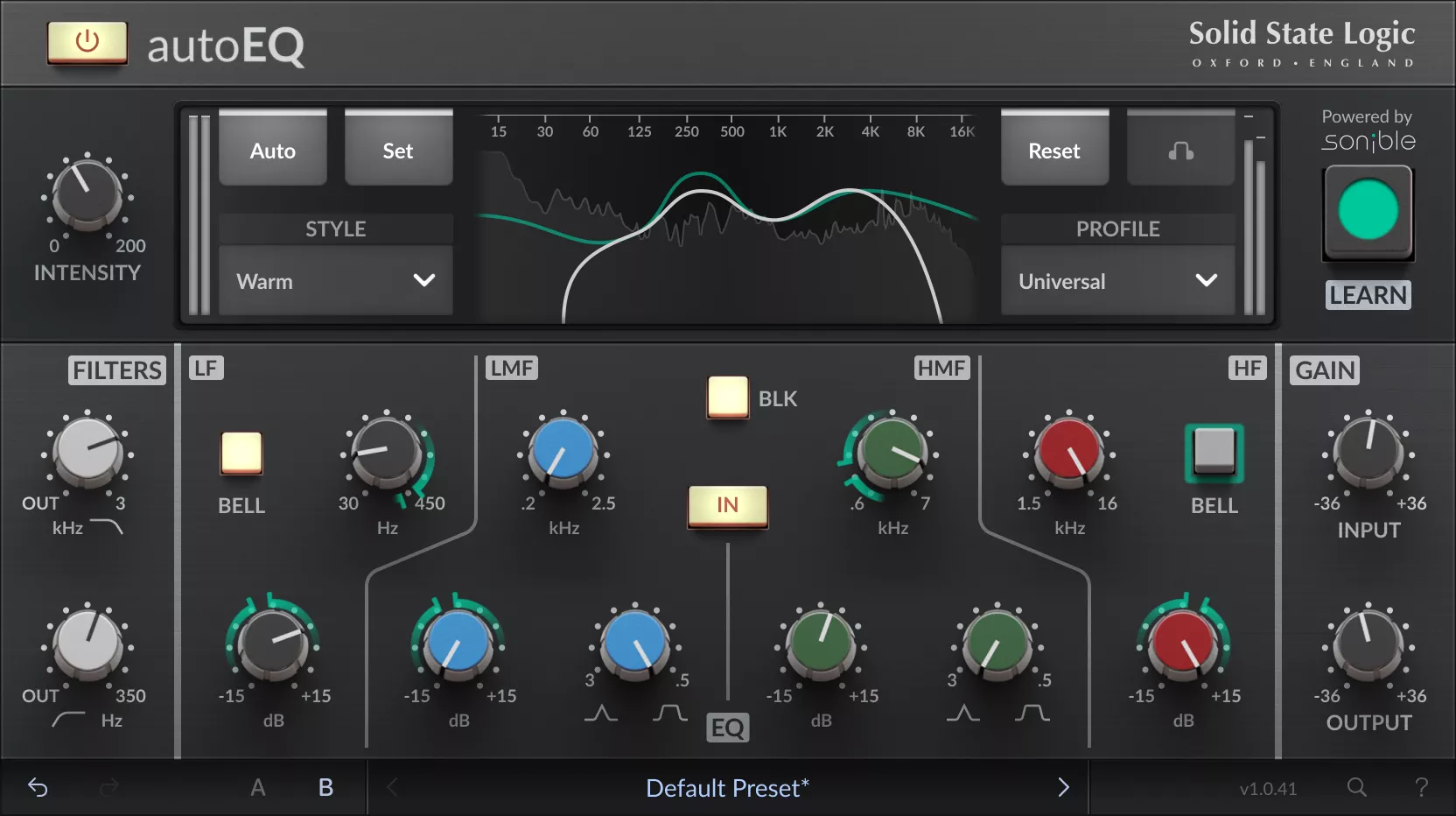Open the Universal profile dropdown
The image size is (1456, 816).
coord(1117,281)
